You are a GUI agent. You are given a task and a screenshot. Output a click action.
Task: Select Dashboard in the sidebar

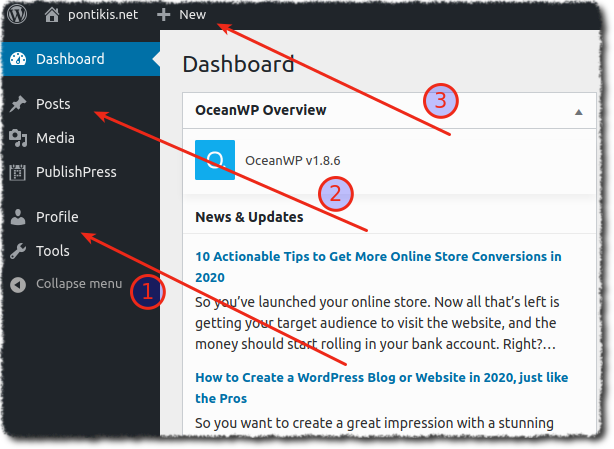pos(70,59)
